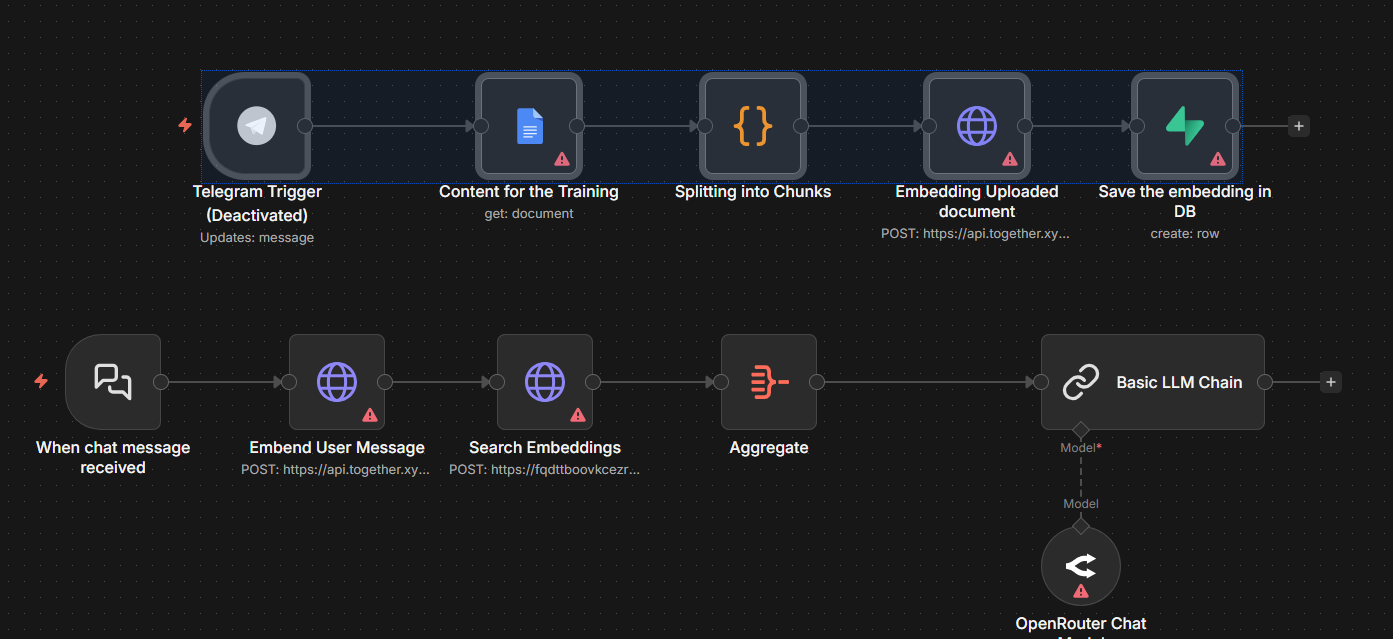Viewport: 1393px width, 639px height.
Task: Click the plus button after Basic LLM Chain
Action: point(1331,381)
